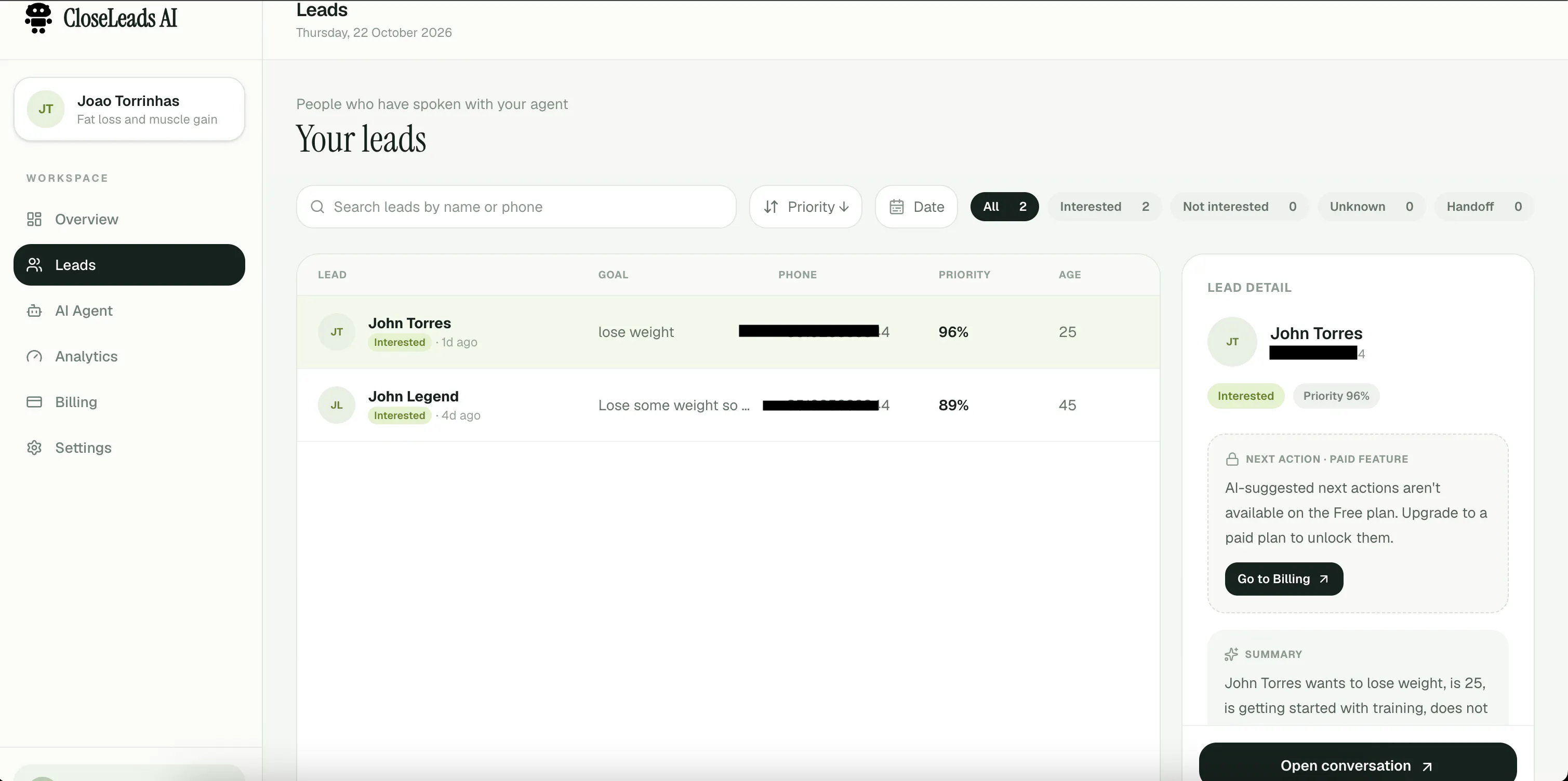Click the '1d ago' timestamp
The height and width of the screenshot is (781, 1568).
tap(459, 342)
